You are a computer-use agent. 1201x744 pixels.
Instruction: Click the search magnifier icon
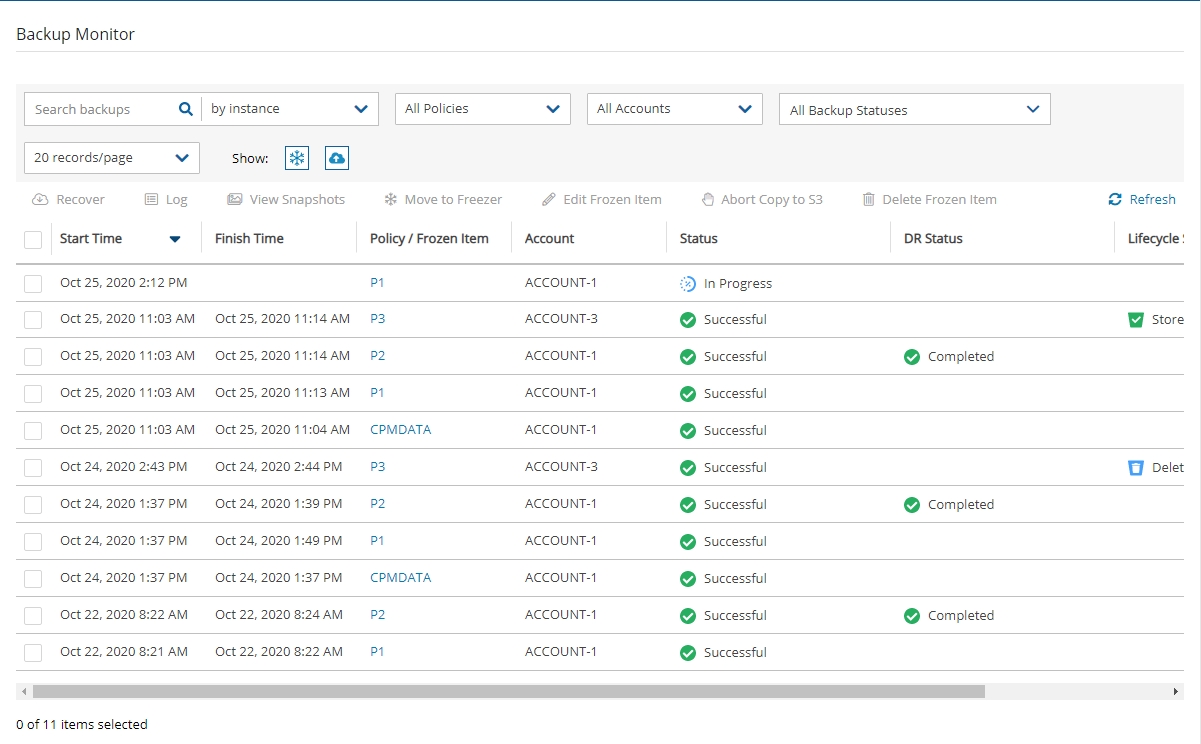(x=185, y=110)
